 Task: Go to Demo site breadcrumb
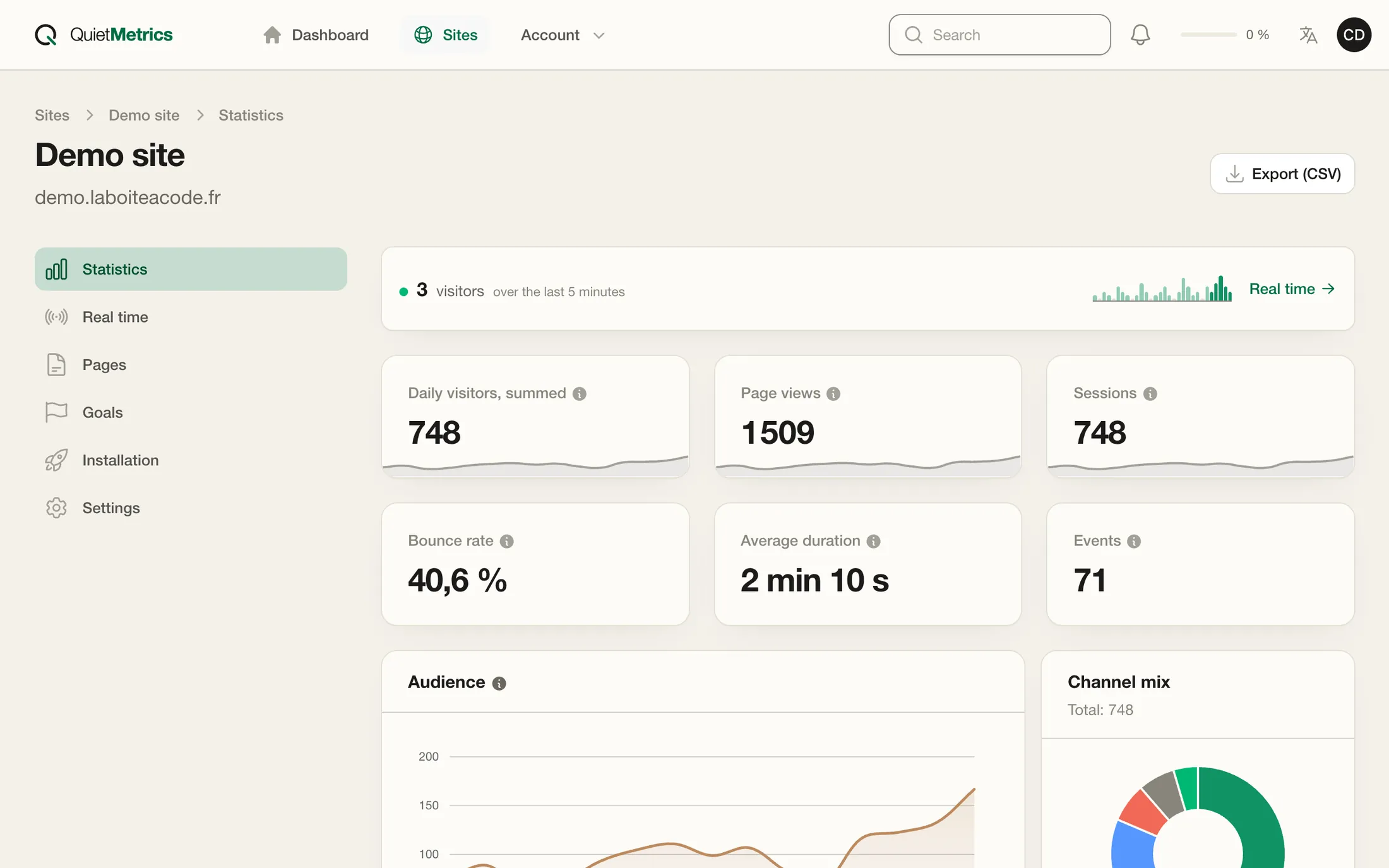tap(144, 115)
